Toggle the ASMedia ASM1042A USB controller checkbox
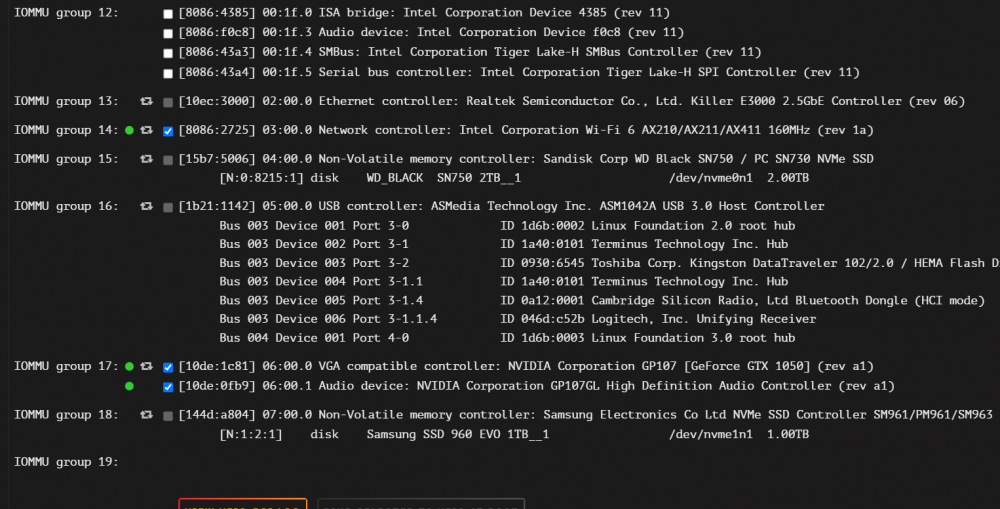The width and height of the screenshot is (1000, 509). 168,207
